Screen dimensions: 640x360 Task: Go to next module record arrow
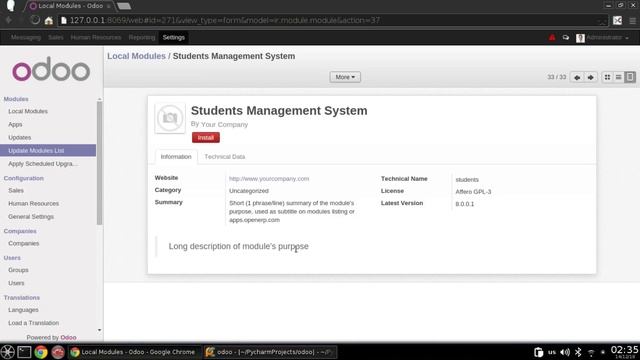coord(591,77)
